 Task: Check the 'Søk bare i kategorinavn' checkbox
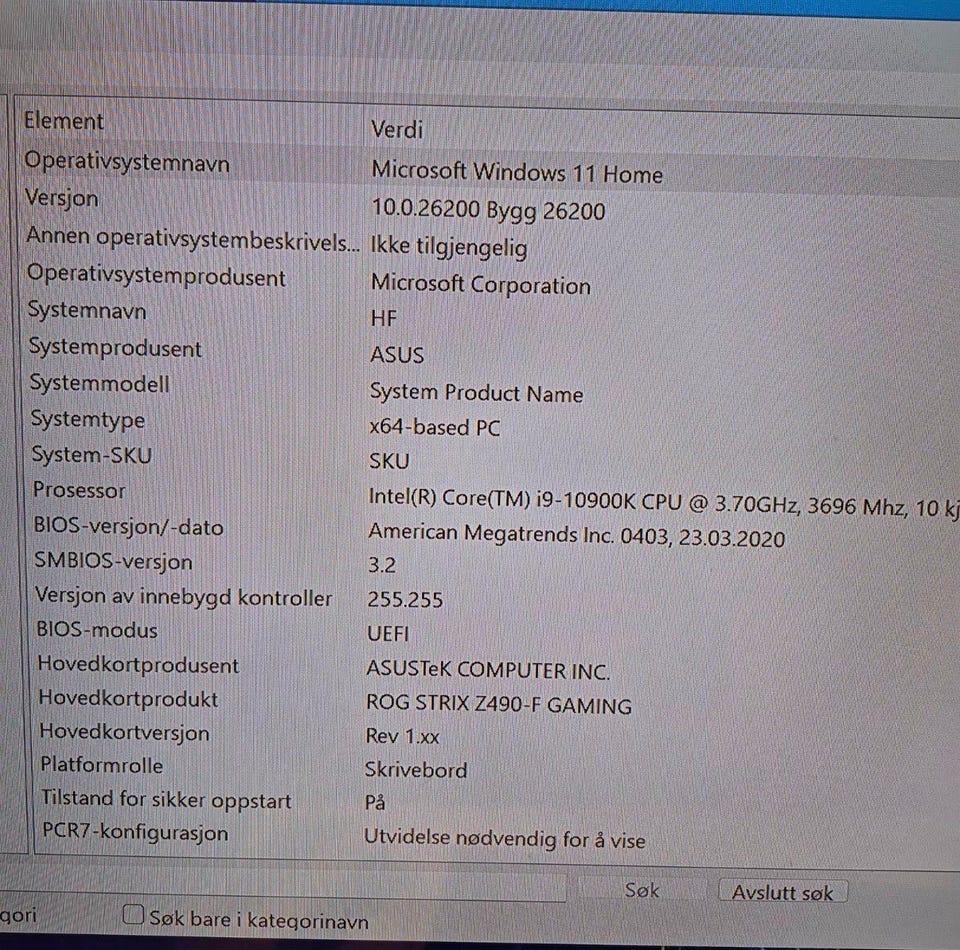coord(133,915)
